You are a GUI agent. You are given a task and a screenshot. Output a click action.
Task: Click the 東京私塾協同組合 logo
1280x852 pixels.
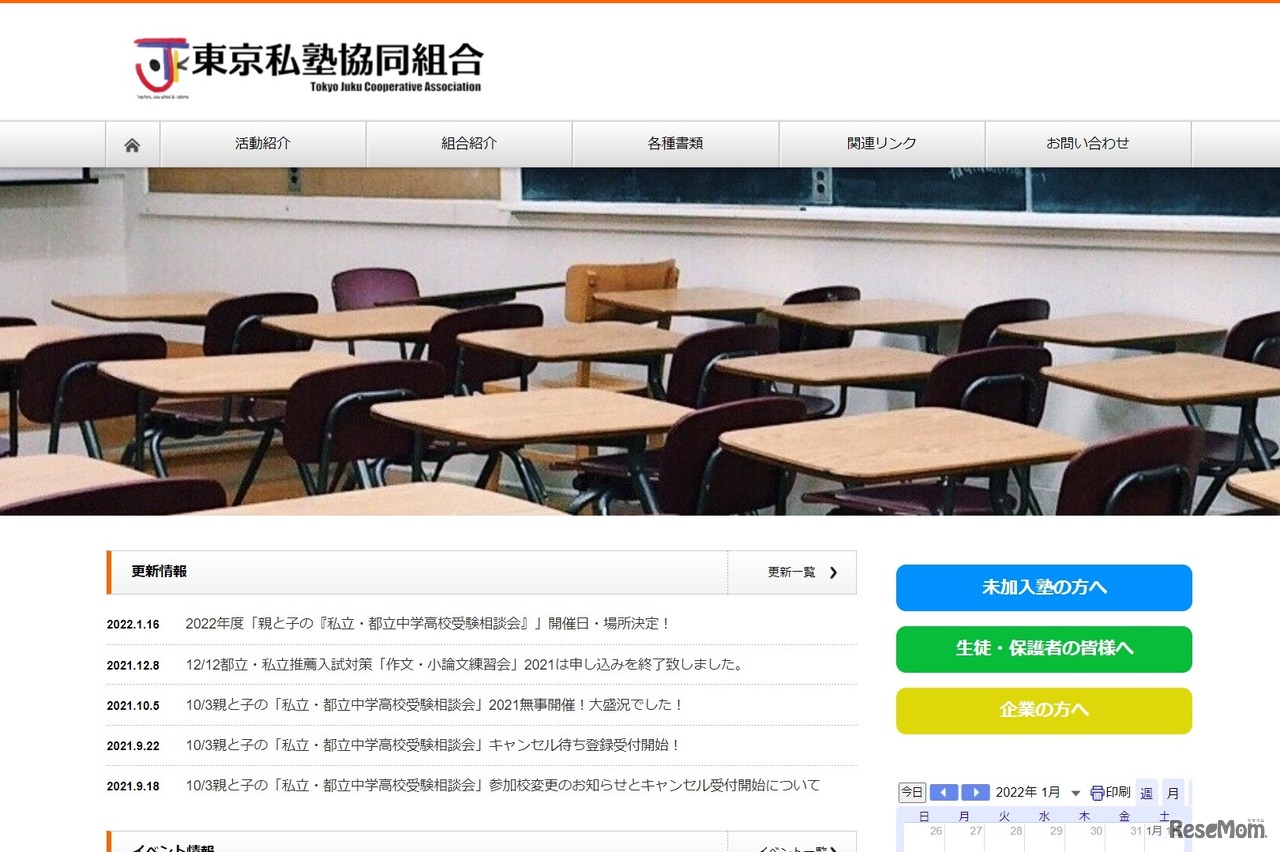click(x=308, y=66)
